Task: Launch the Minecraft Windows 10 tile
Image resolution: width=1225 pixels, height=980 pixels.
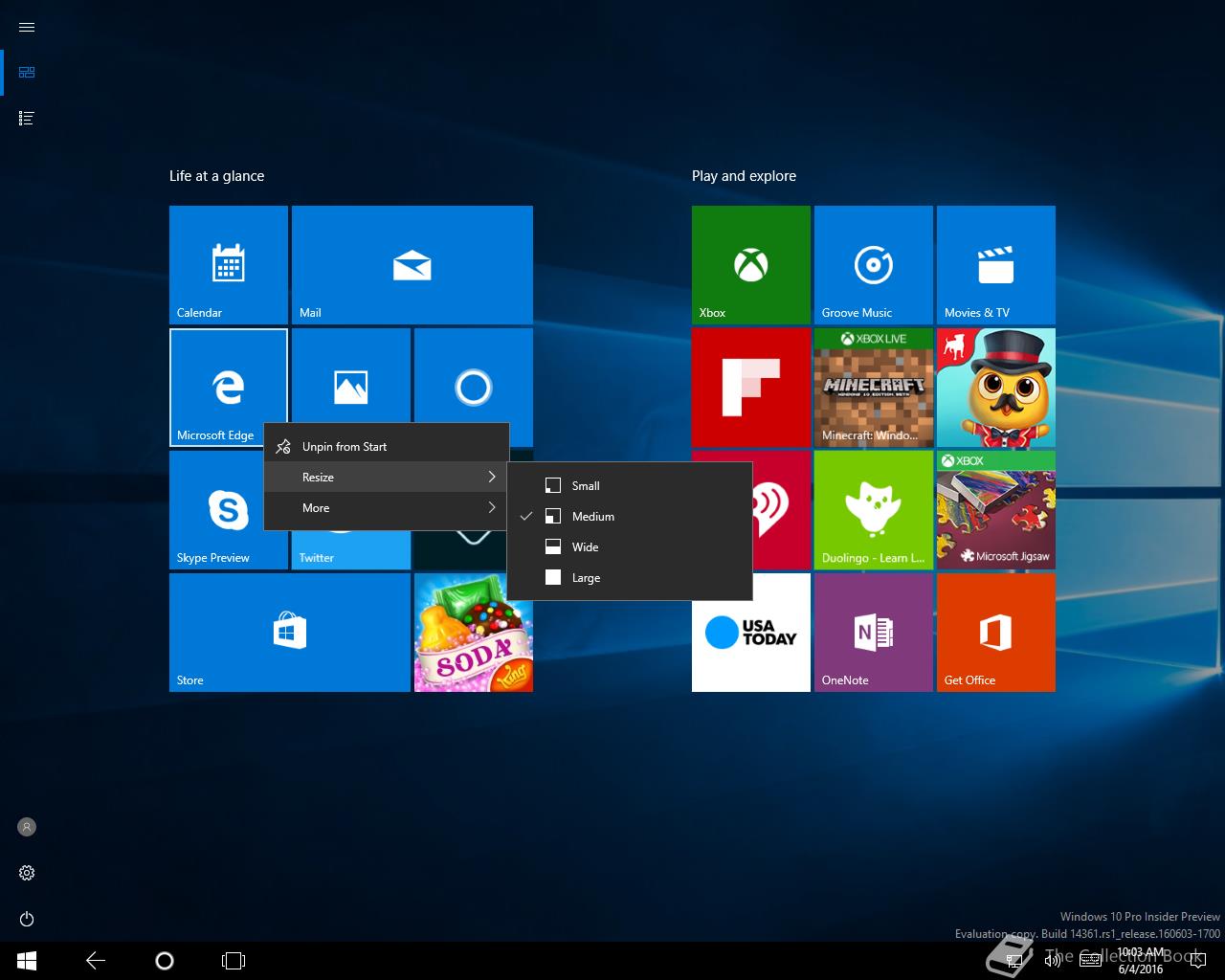Action: point(874,388)
